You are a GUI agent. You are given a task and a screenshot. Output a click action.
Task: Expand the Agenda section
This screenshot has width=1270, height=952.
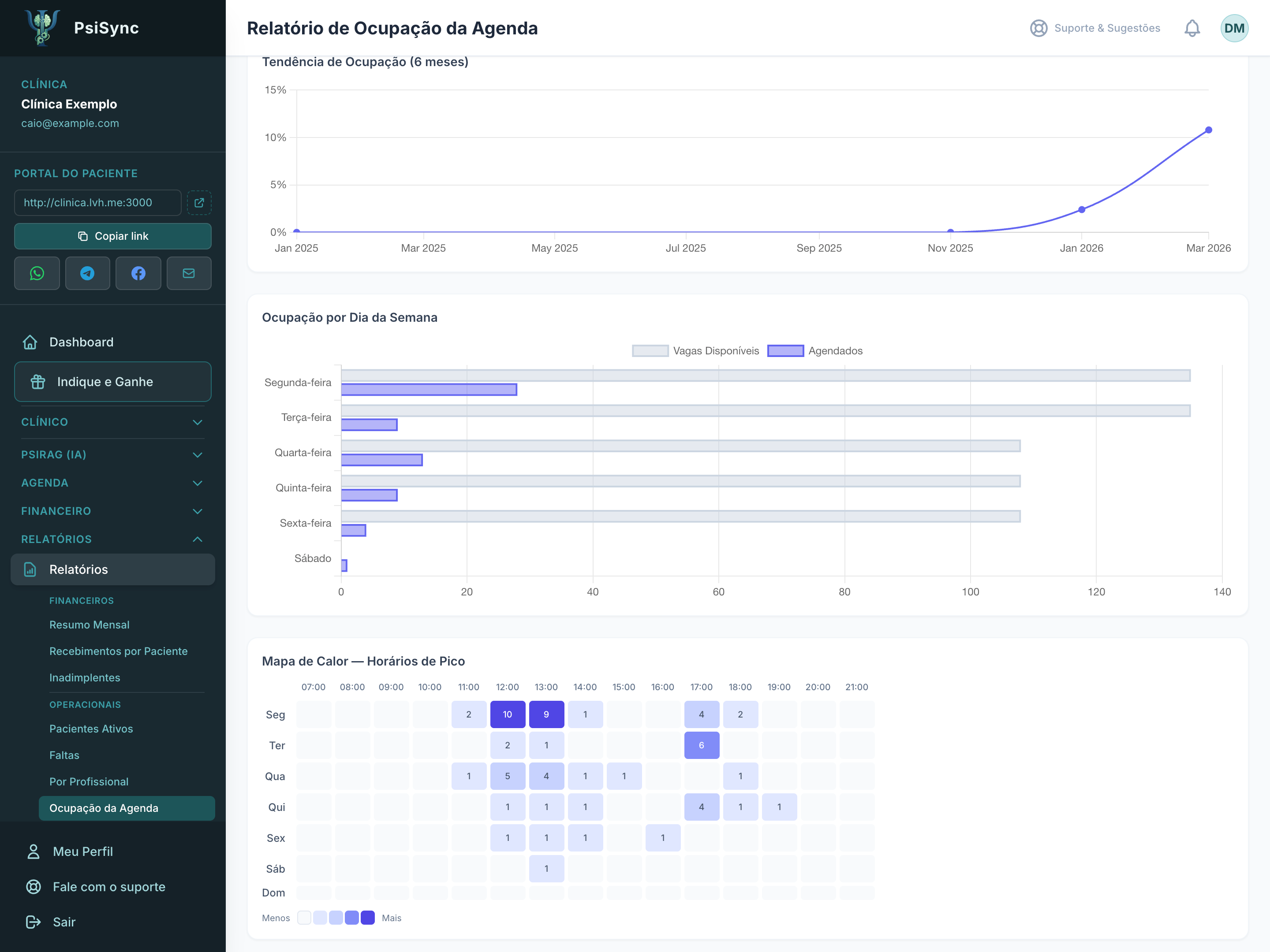point(112,483)
